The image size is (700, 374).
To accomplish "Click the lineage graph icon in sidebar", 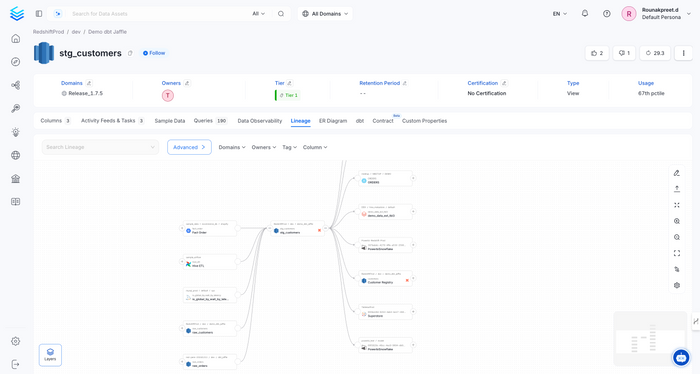I will pyautogui.click(x=16, y=85).
